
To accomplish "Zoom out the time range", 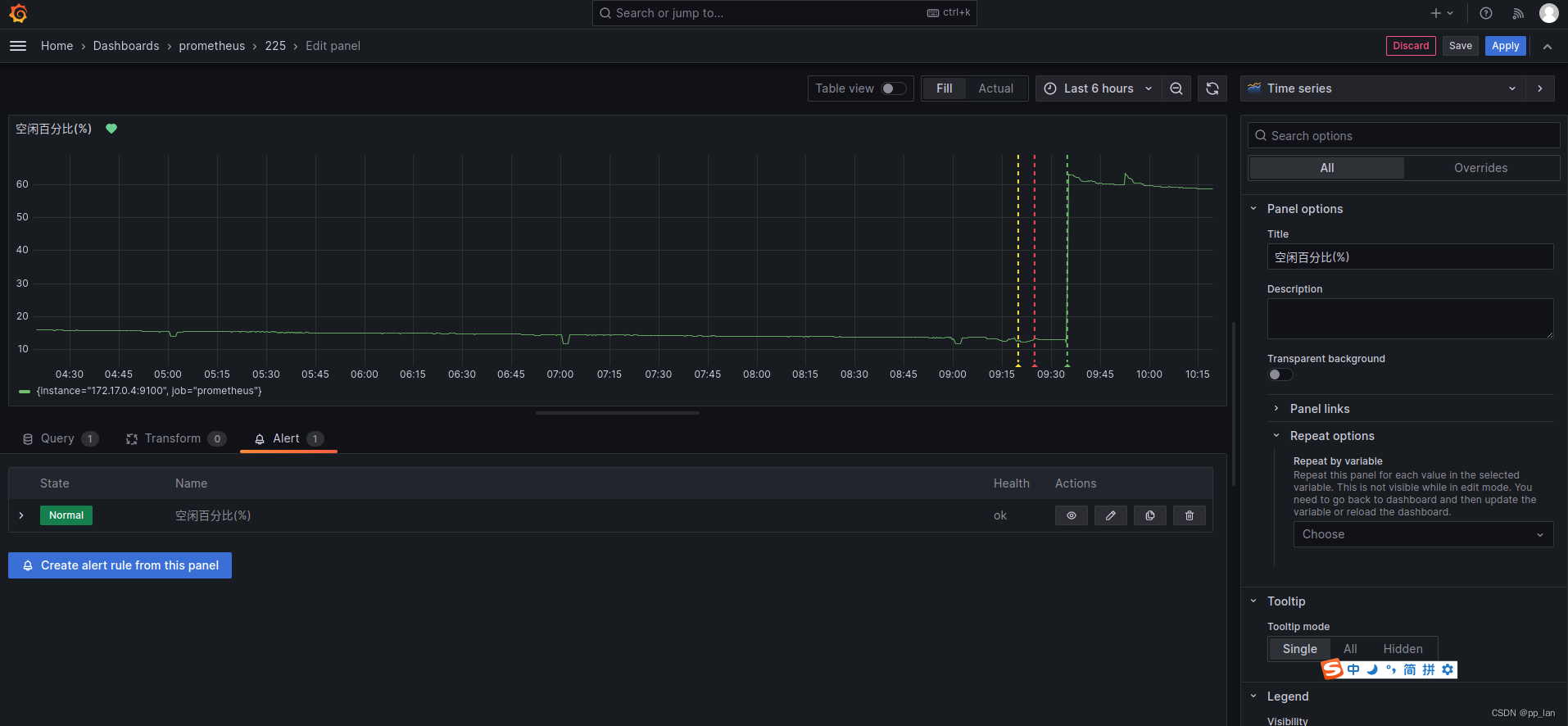I will pos(1176,88).
